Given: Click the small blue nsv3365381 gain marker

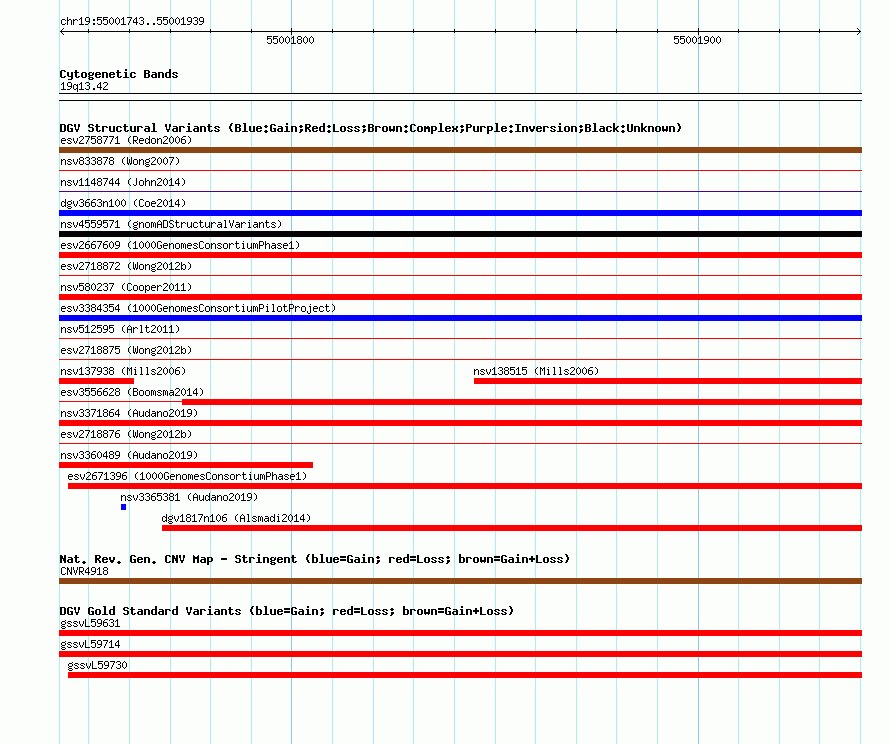Looking at the screenshot, I should pyautogui.click(x=123, y=507).
